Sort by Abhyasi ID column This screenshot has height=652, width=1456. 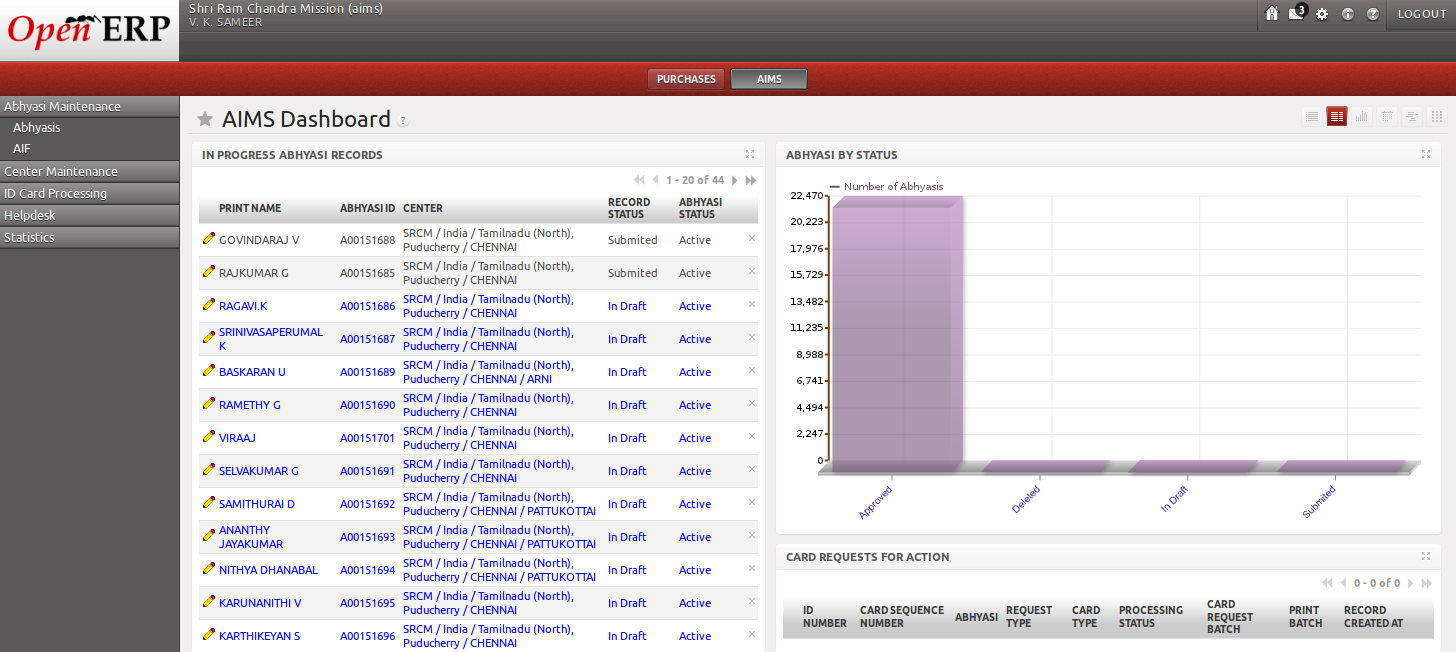click(367, 208)
